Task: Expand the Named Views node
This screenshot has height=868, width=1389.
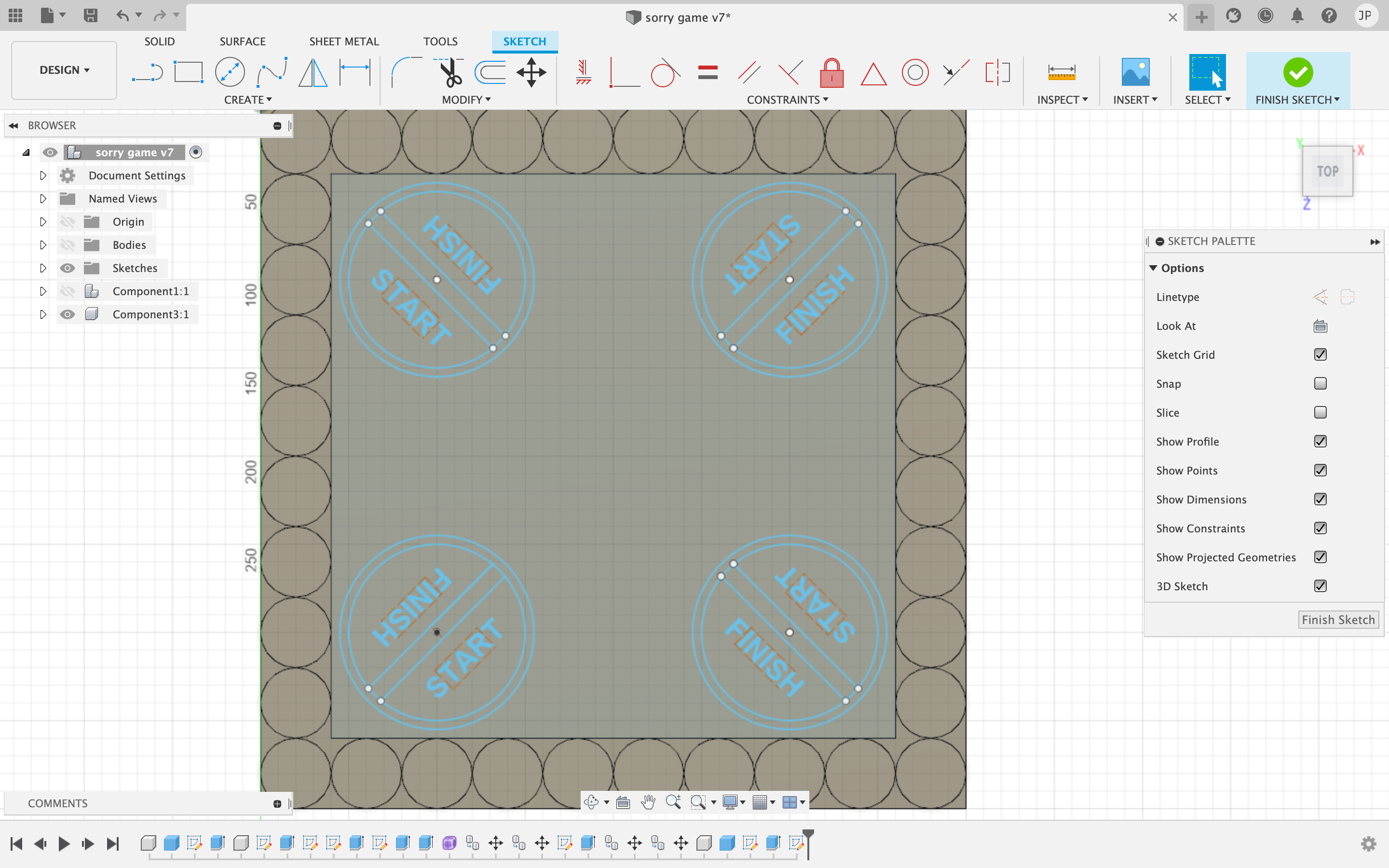Action: (43, 199)
